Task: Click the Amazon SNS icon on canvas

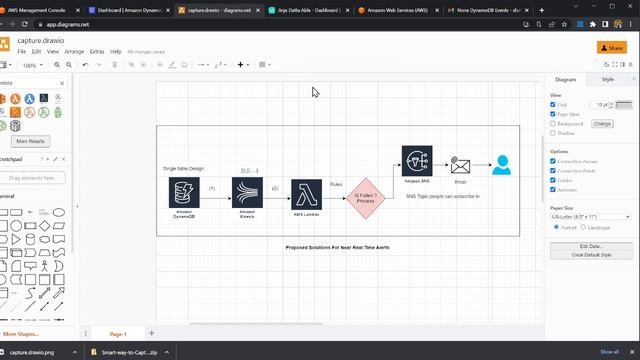Action: pos(417,161)
